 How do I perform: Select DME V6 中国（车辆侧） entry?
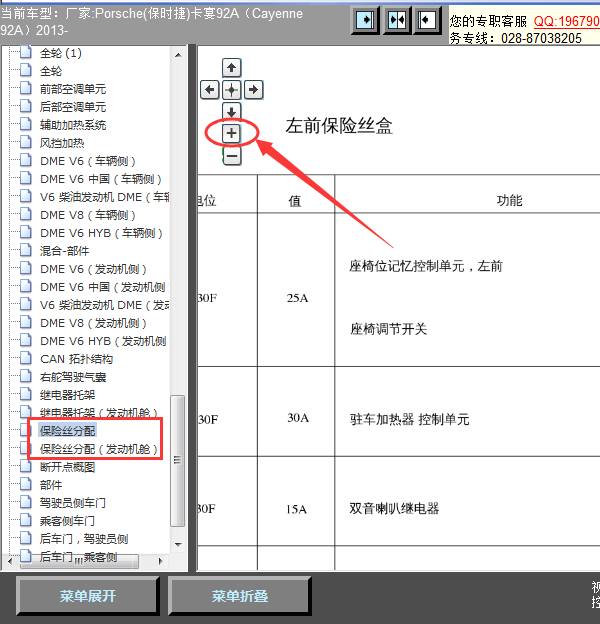[x=101, y=179]
